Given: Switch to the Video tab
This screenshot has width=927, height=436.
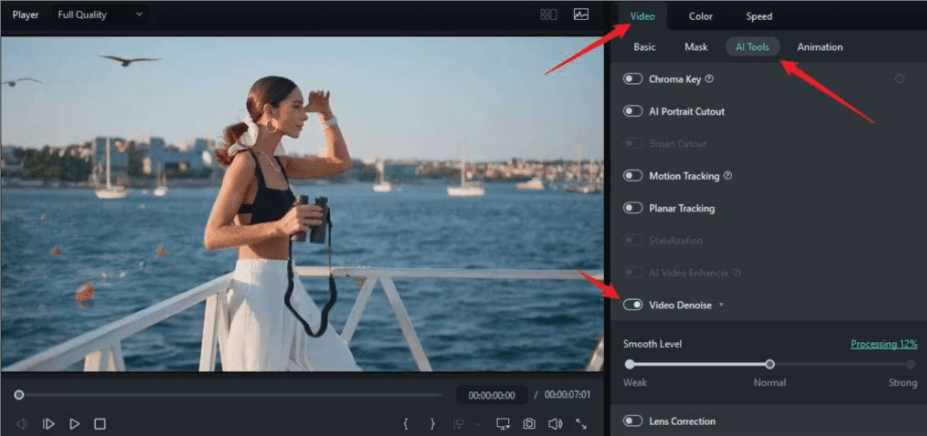Looking at the screenshot, I should coord(643,16).
